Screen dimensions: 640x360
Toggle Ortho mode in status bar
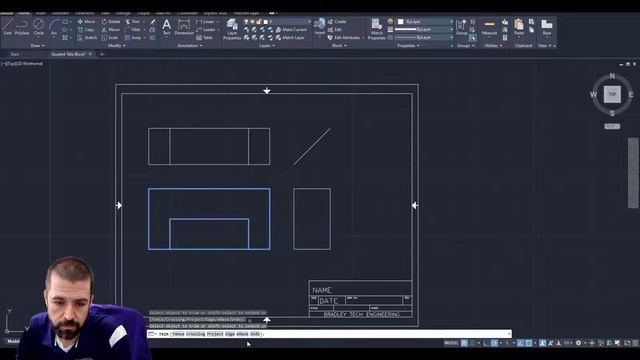(486, 343)
